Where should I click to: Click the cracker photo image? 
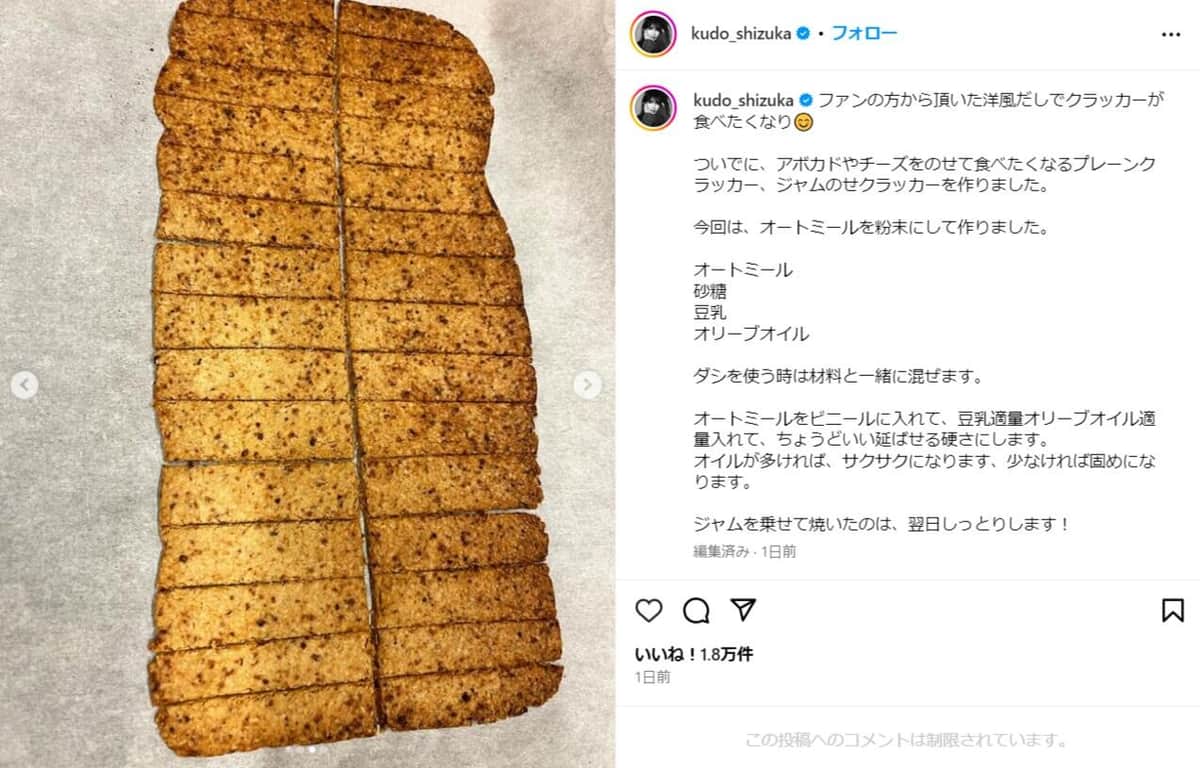tap(307, 384)
